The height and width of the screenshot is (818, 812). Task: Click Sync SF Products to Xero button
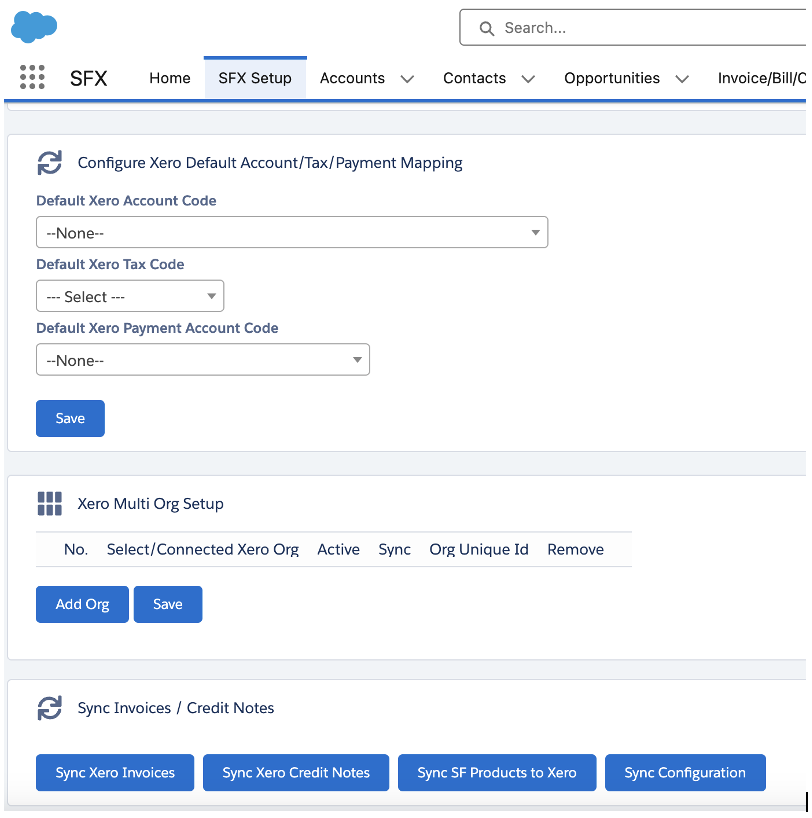[497, 773]
